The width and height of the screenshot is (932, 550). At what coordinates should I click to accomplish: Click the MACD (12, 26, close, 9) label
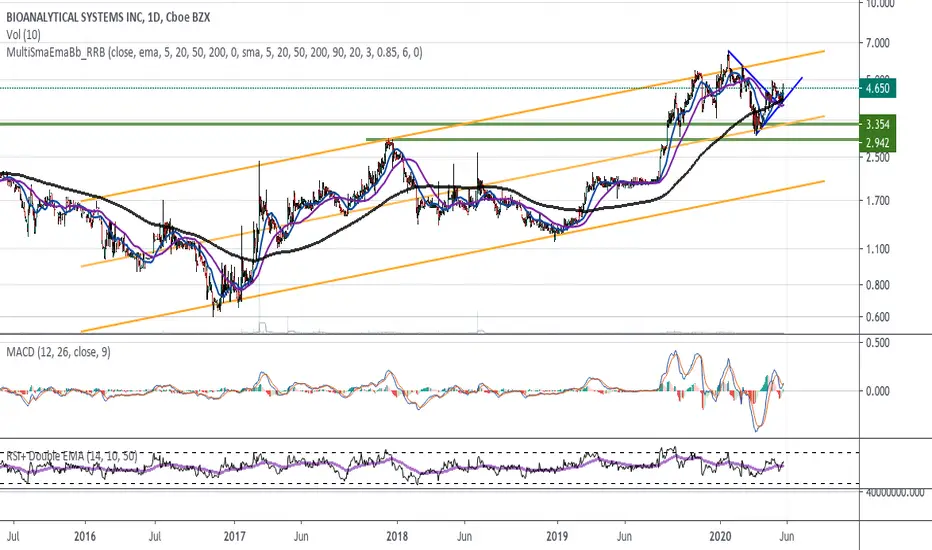coord(58,352)
